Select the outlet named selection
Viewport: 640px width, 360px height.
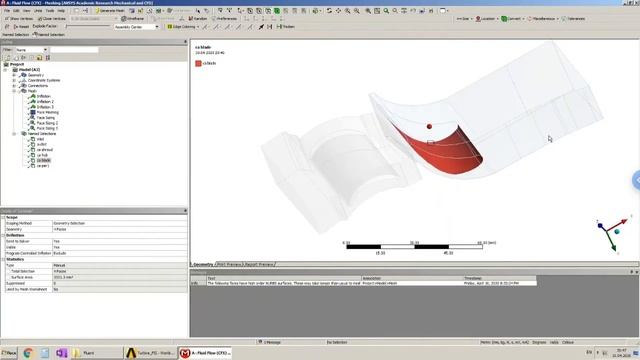point(41,144)
